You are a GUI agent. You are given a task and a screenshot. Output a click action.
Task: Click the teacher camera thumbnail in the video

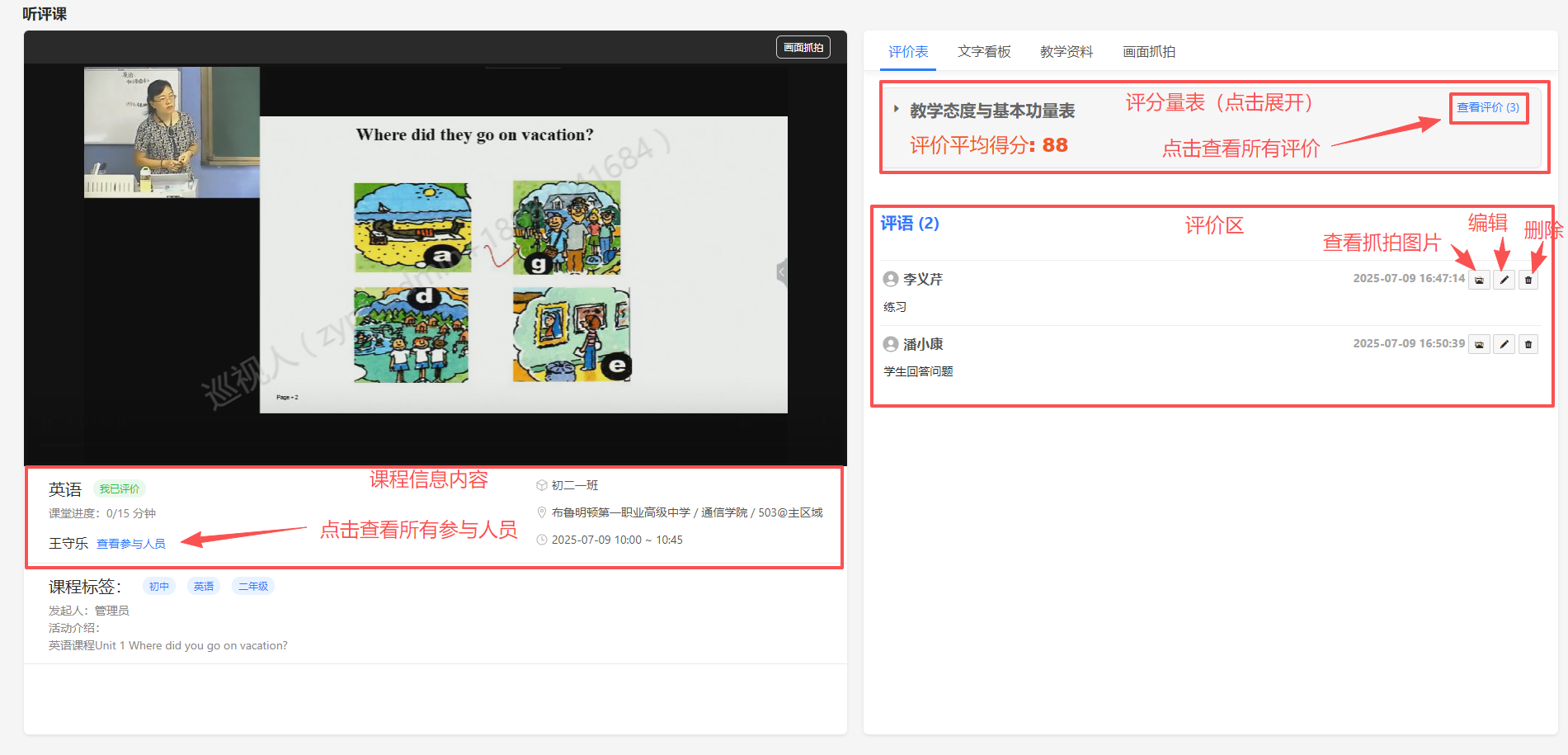(x=172, y=132)
